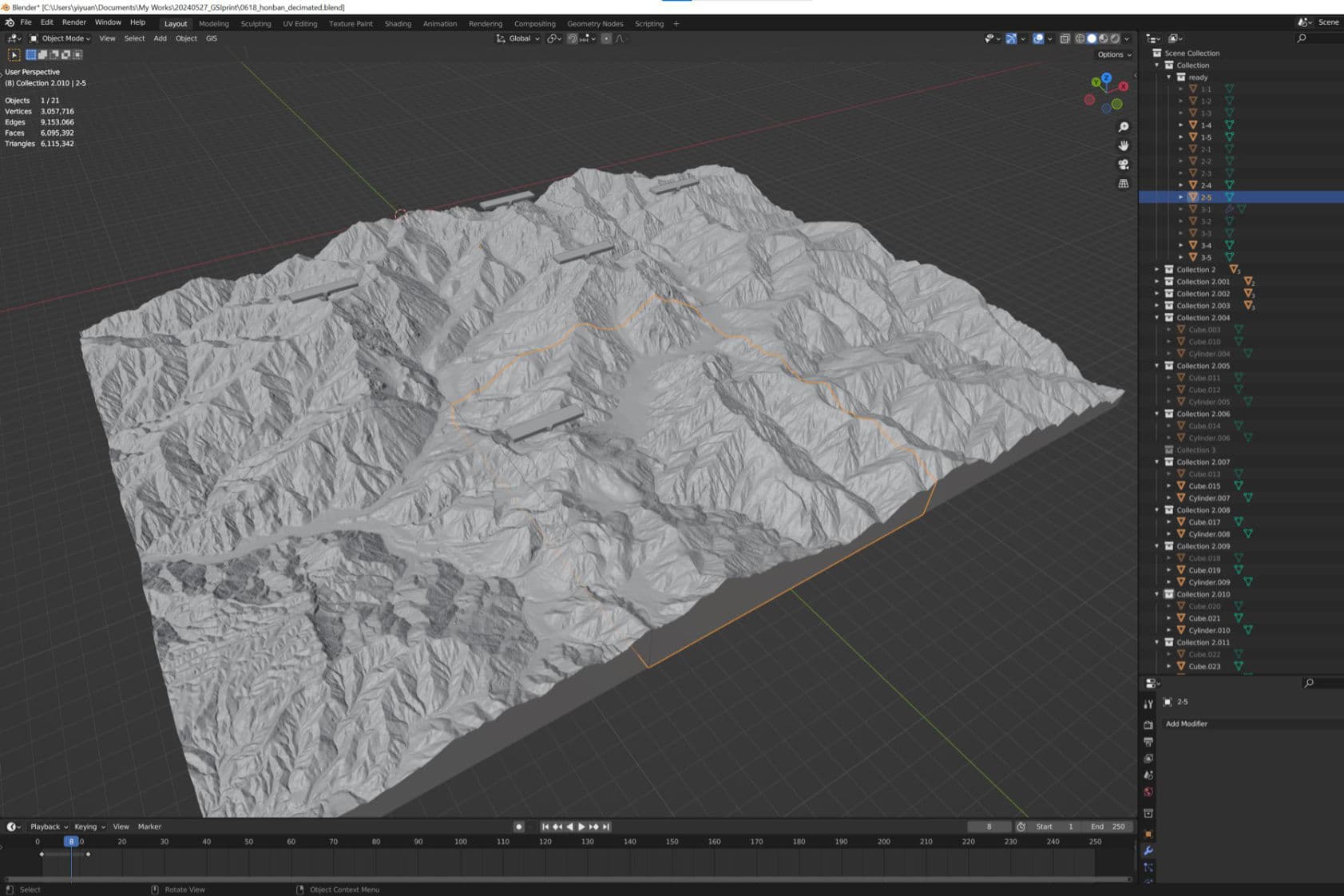This screenshot has width=1344, height=896.
Task: Open the Collection properties tab
Action: click(1148, 813)
